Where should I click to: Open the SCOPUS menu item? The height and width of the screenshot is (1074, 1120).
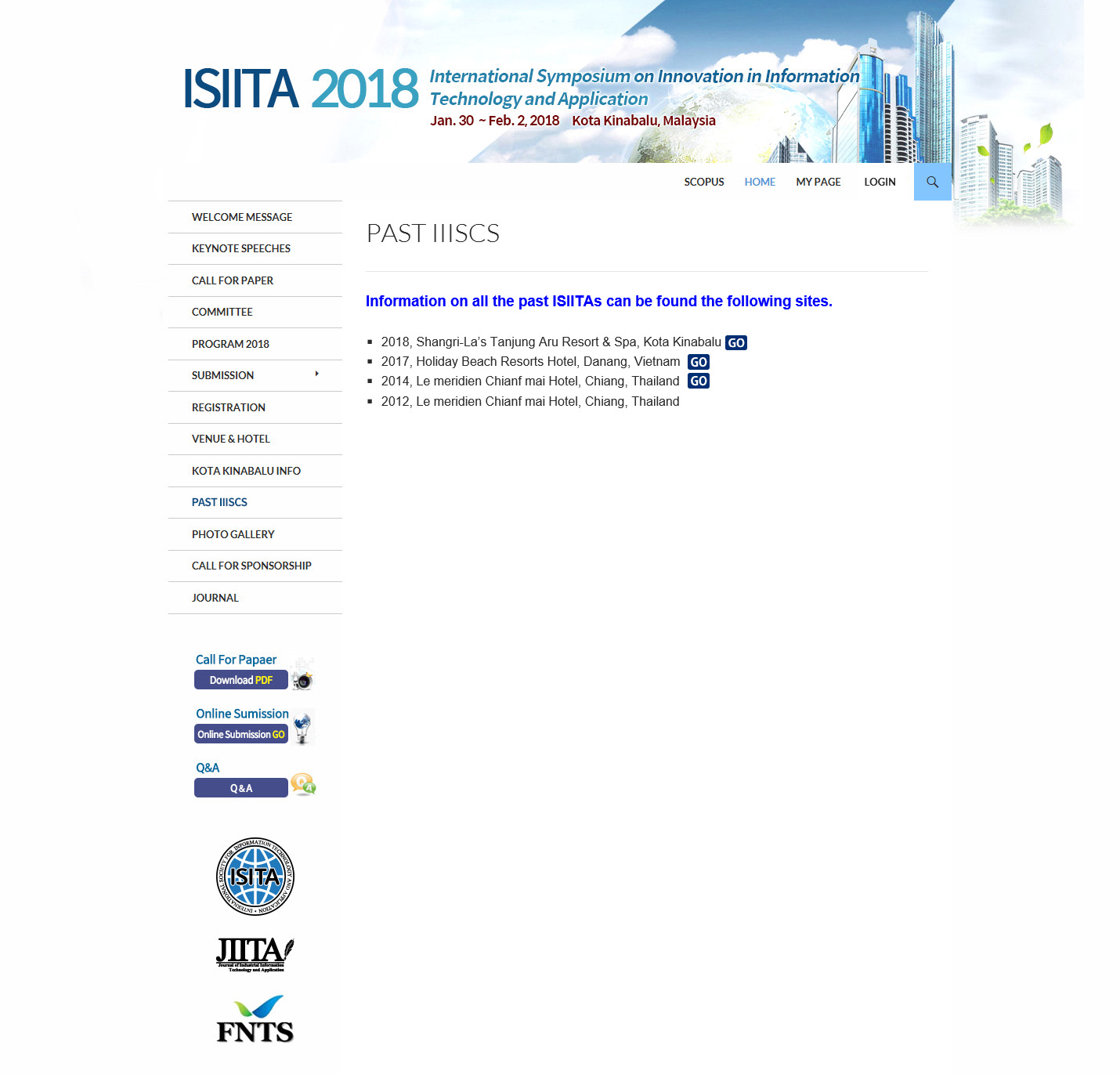click(704, 182)
